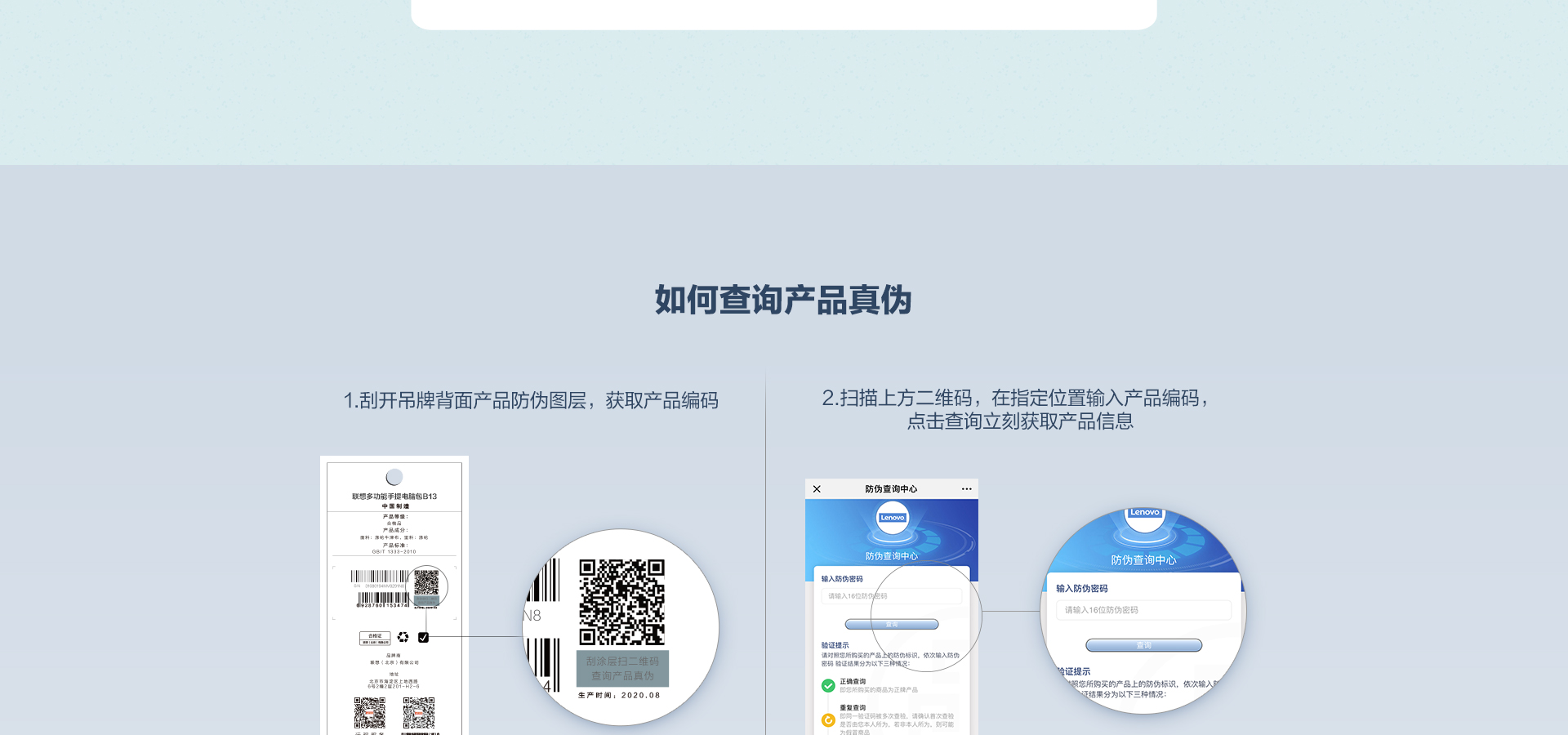Screen dimensions: 1568x735
Task: Click the 联想（北京）有限公司 company text on the tag
Action: tap(394, 662)
